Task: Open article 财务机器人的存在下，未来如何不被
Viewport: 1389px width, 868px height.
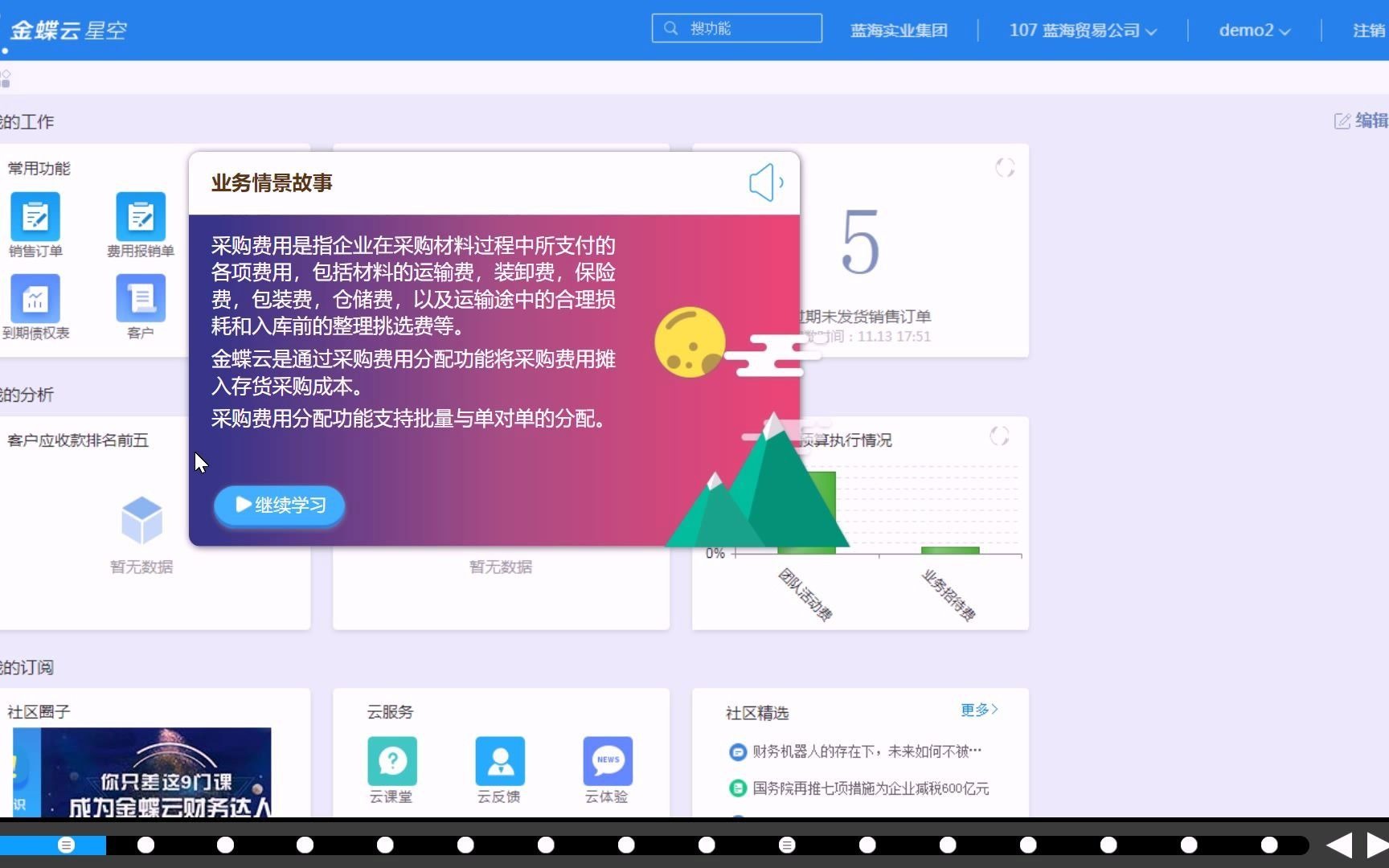Action: (867, 751)
